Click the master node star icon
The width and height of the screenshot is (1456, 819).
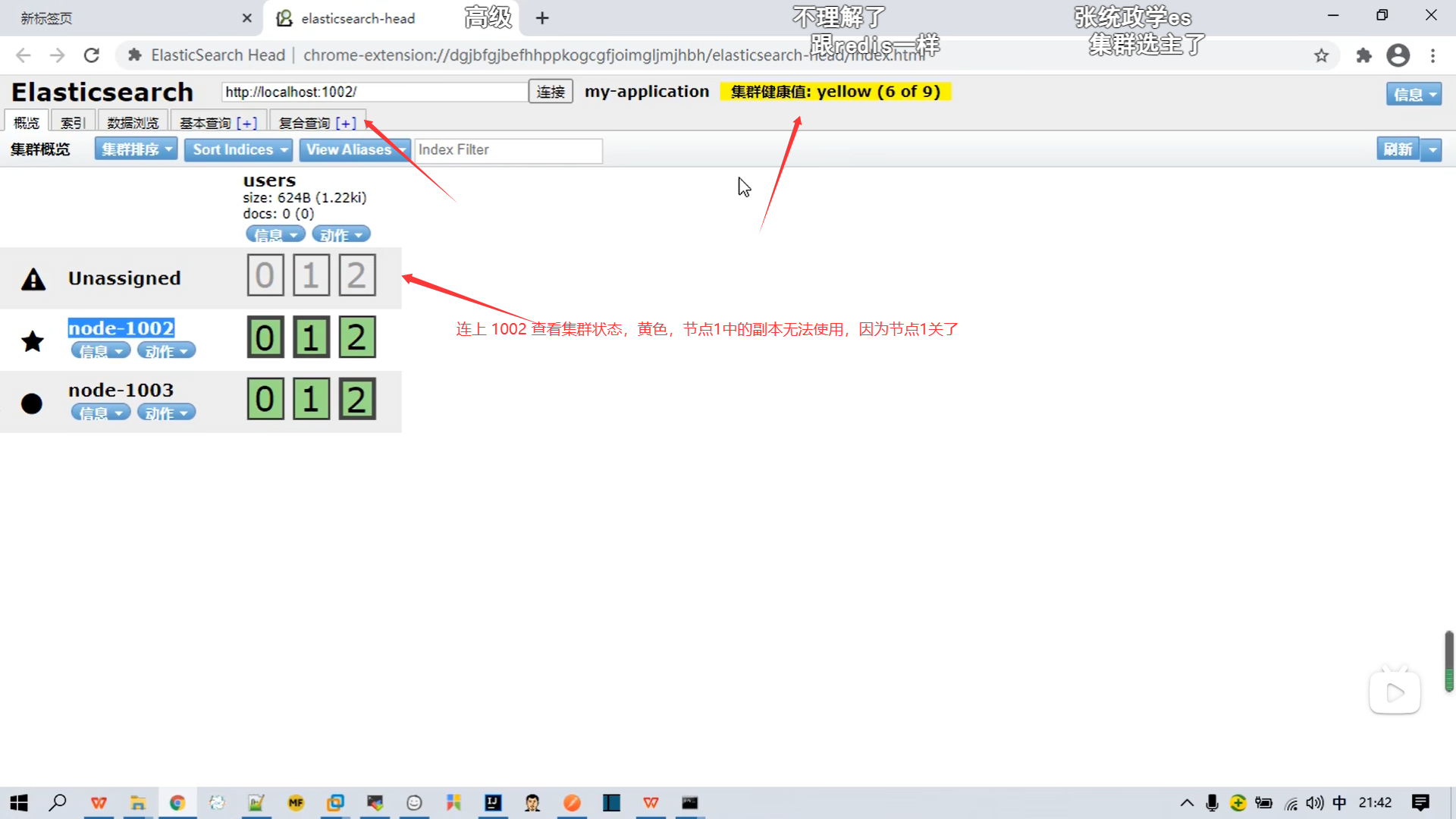(x=33, y=341)
